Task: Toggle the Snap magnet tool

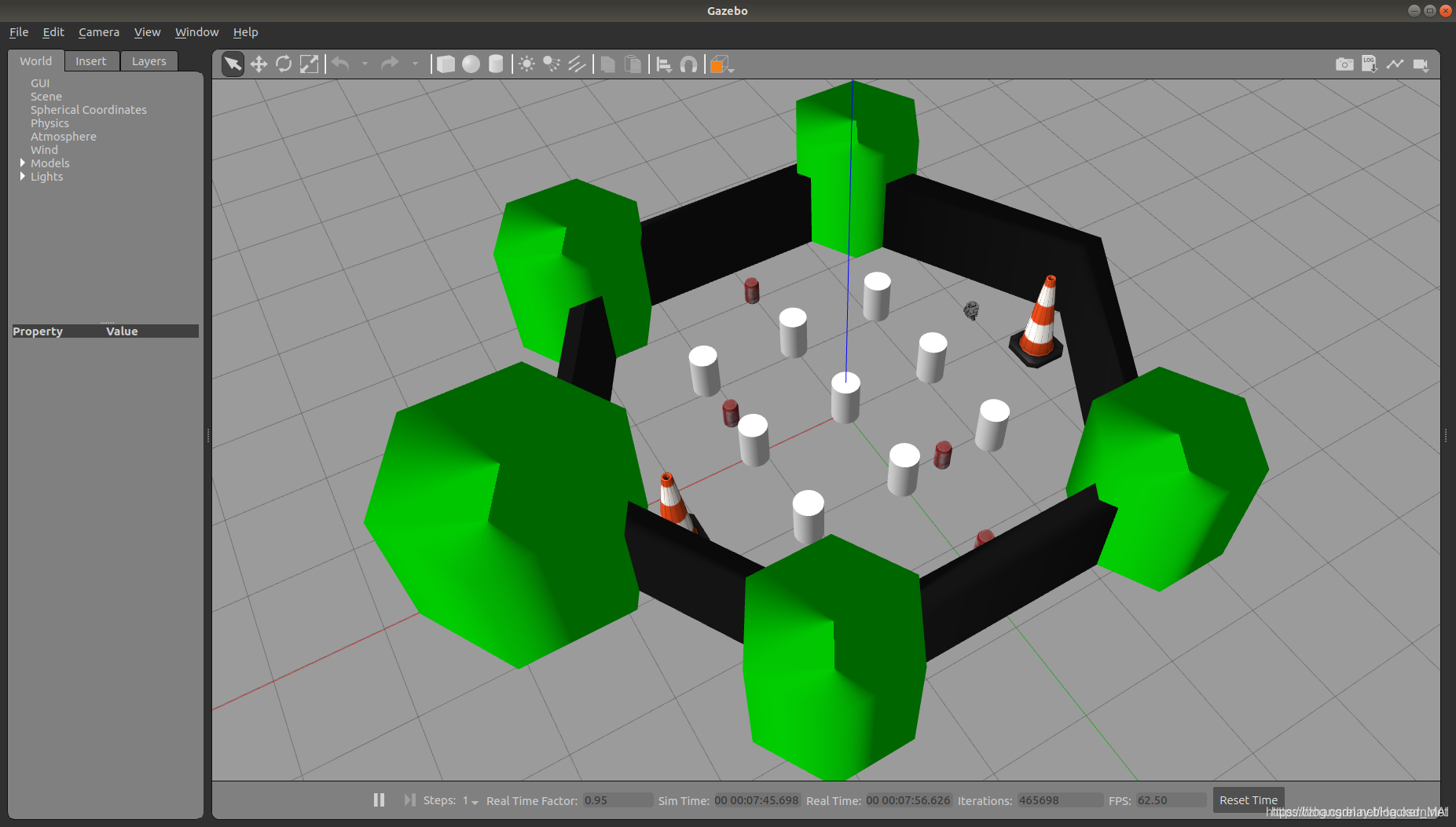Action: click(688, 64)
